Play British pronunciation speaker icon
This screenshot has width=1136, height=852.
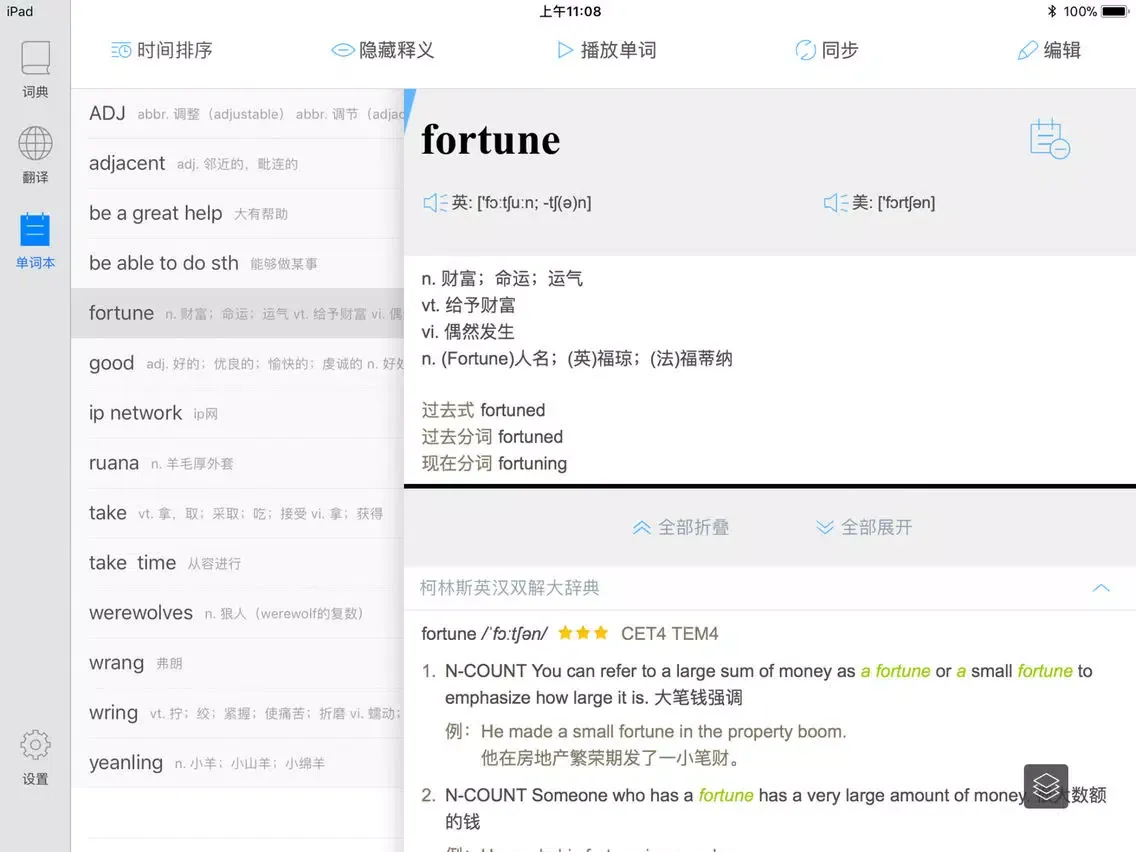coord(435,203)
